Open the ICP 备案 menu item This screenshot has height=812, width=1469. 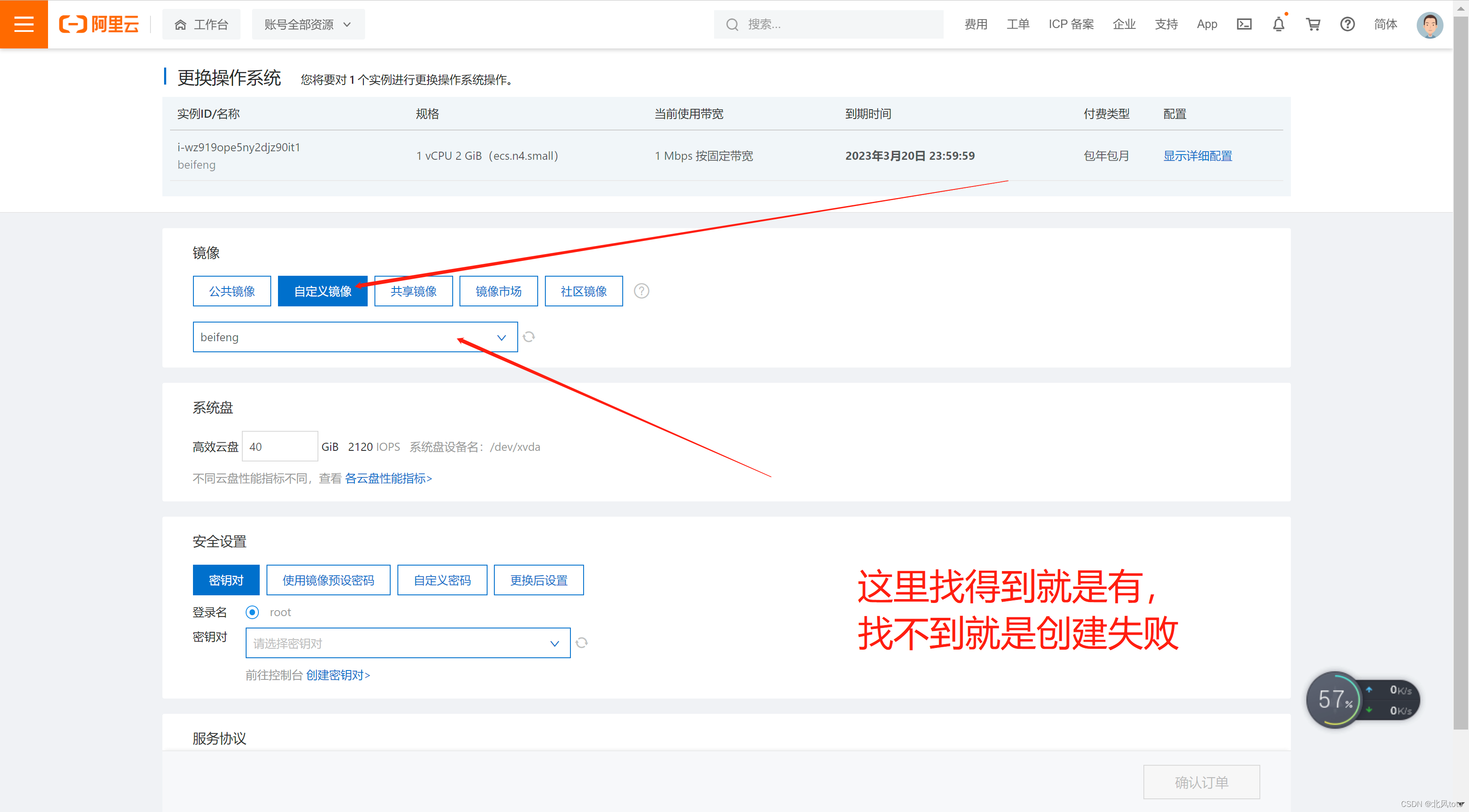pyautogui.click(x=1070, y=24)
